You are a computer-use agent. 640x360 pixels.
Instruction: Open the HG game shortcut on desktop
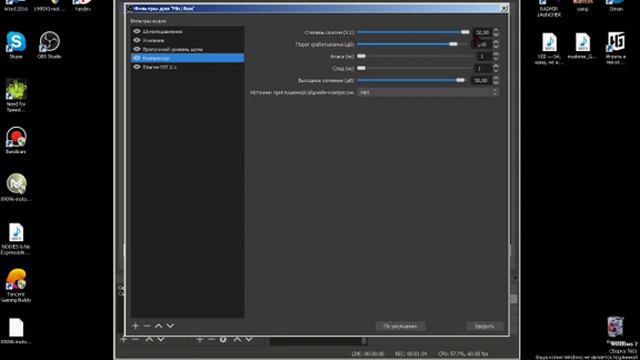pyautogui.click(x=616, y=48)
